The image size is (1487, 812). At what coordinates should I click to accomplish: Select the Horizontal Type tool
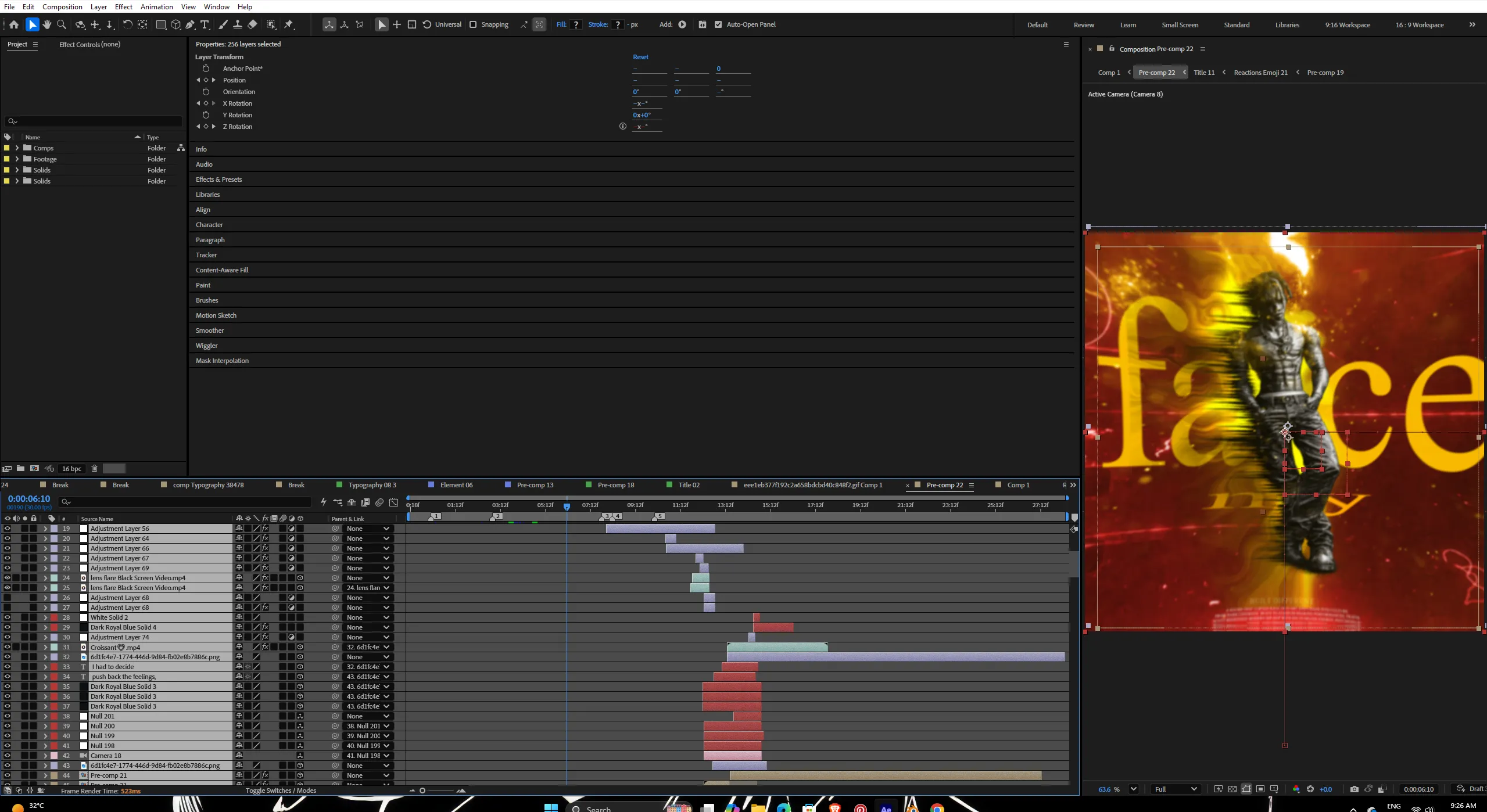(x=205, y=24)
